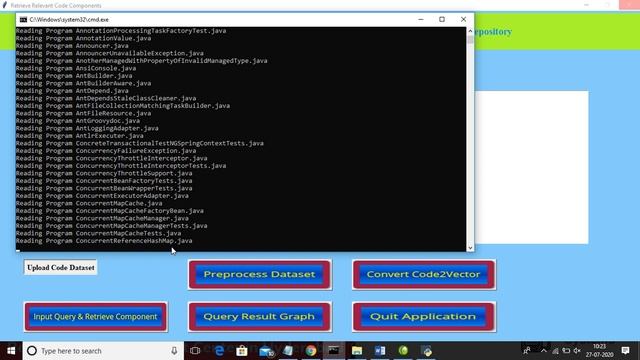Screen dimensions: 640x360
Task: Click the cmd scrollbar down arrow
Action: 470,247
